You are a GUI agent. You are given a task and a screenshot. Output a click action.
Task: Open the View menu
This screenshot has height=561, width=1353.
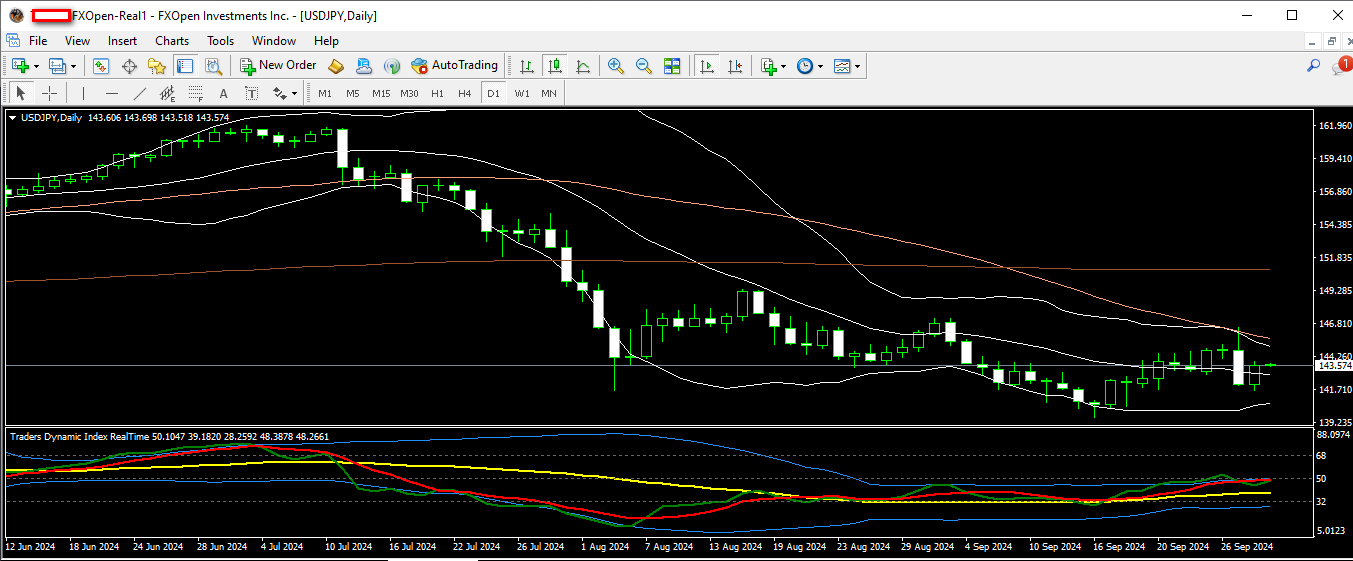[x=77, y=41]
